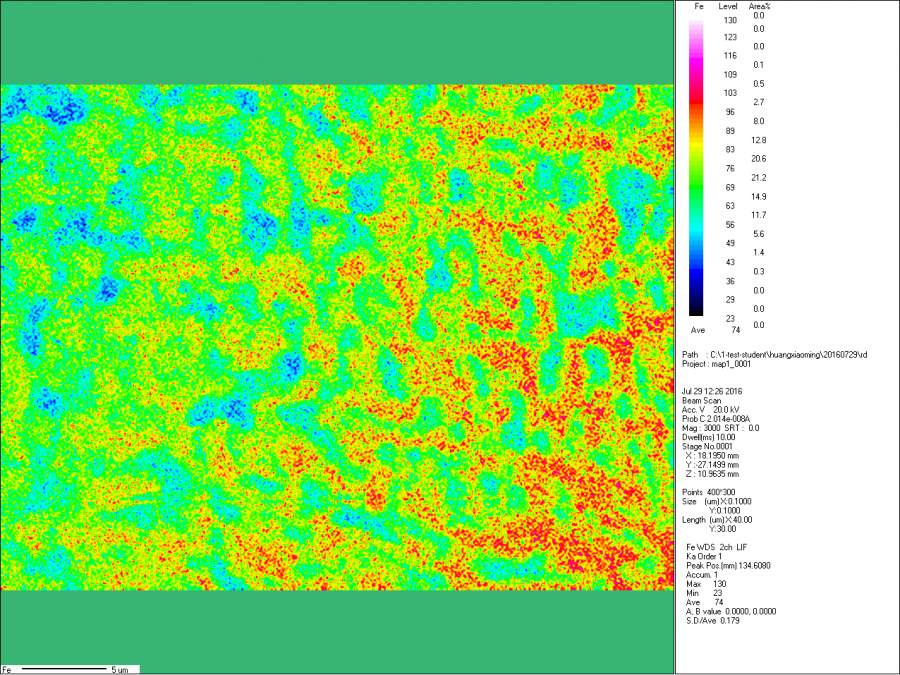Select level value "36" in legend
900x675 pixels.
[730, 281]
